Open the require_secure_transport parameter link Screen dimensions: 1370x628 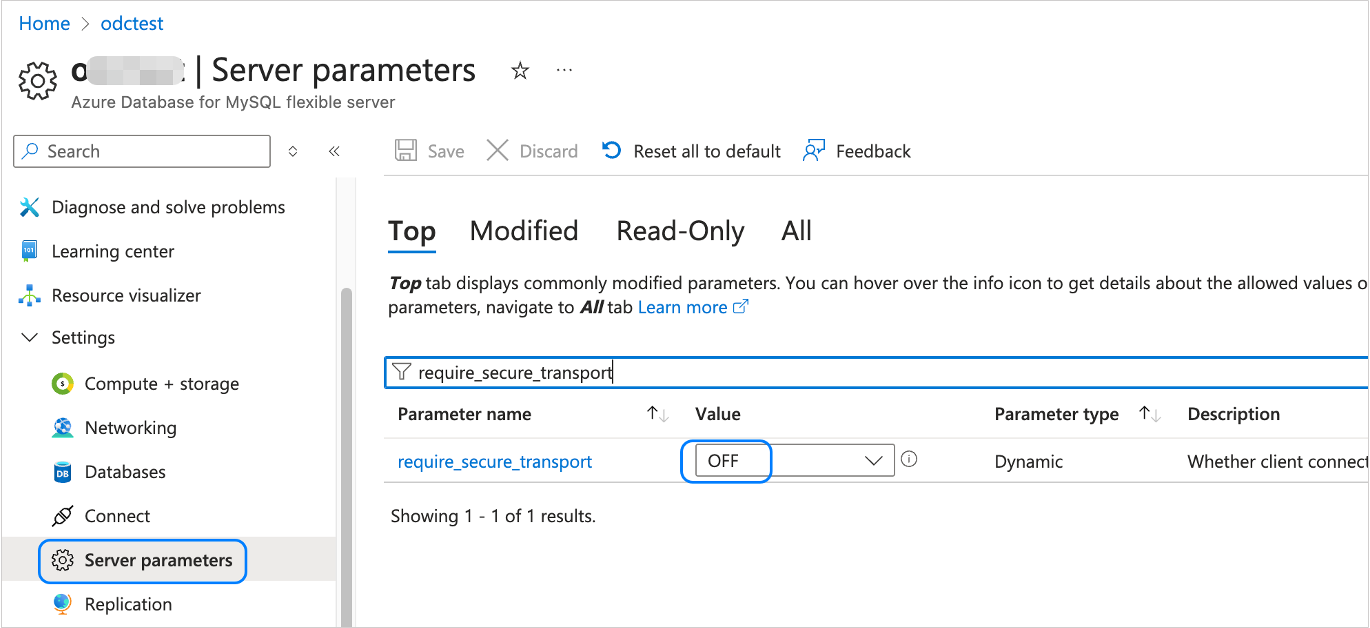pyautogui.click(x=495, y=462)
